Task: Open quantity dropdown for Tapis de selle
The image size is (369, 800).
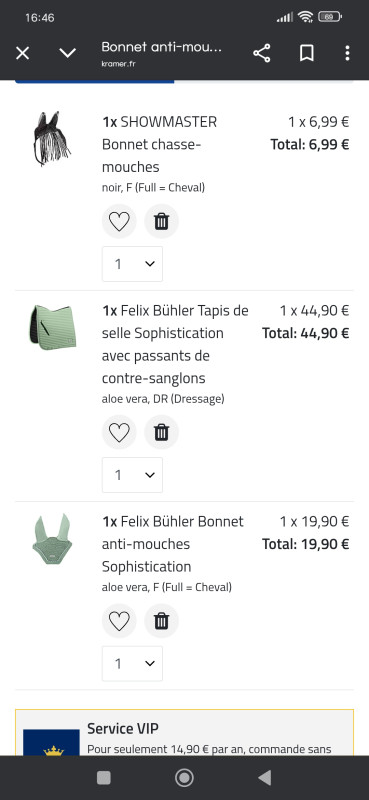Action: [132, 475]
